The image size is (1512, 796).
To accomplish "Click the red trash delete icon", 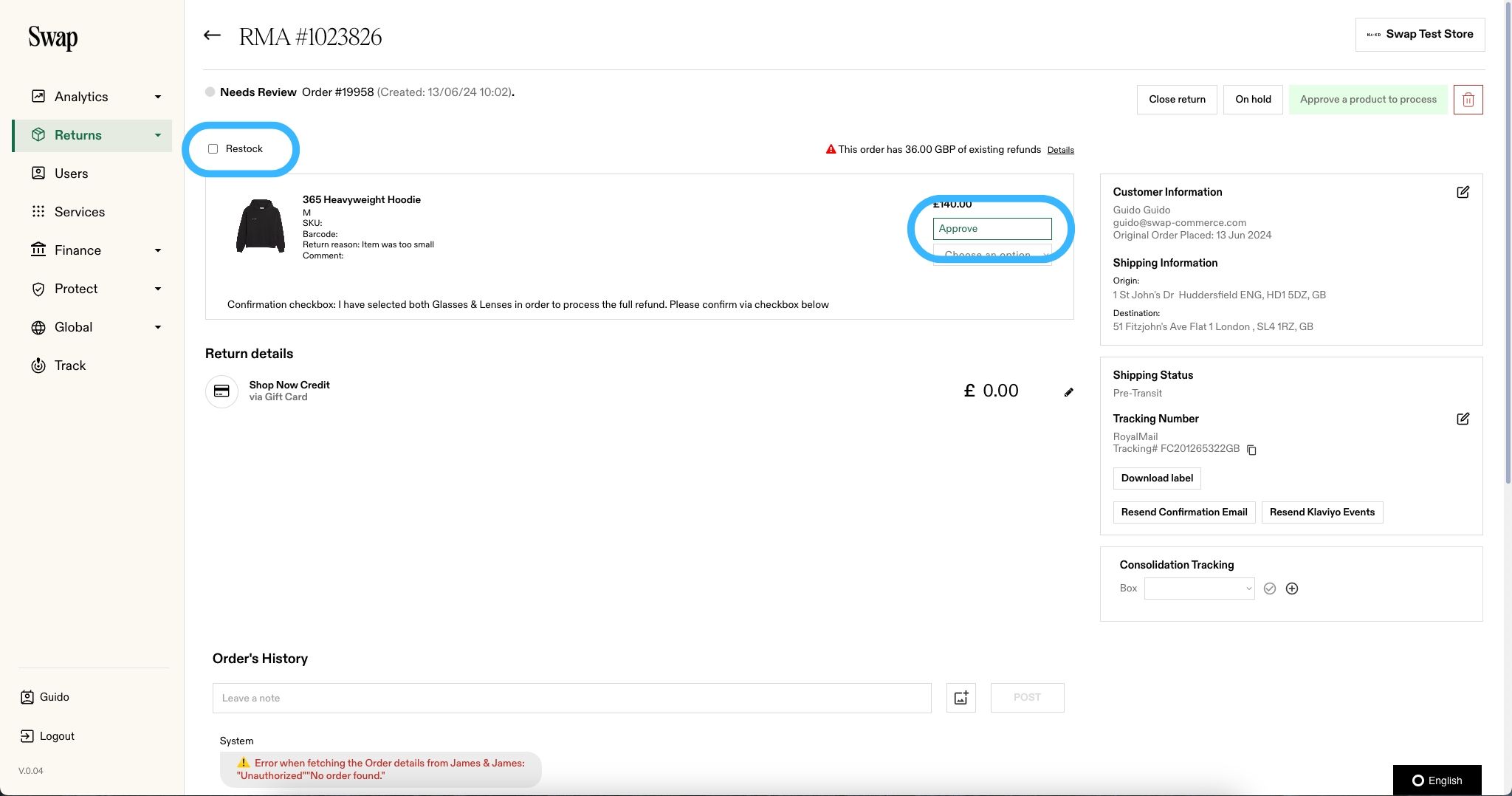I will tap(1468, 100).
